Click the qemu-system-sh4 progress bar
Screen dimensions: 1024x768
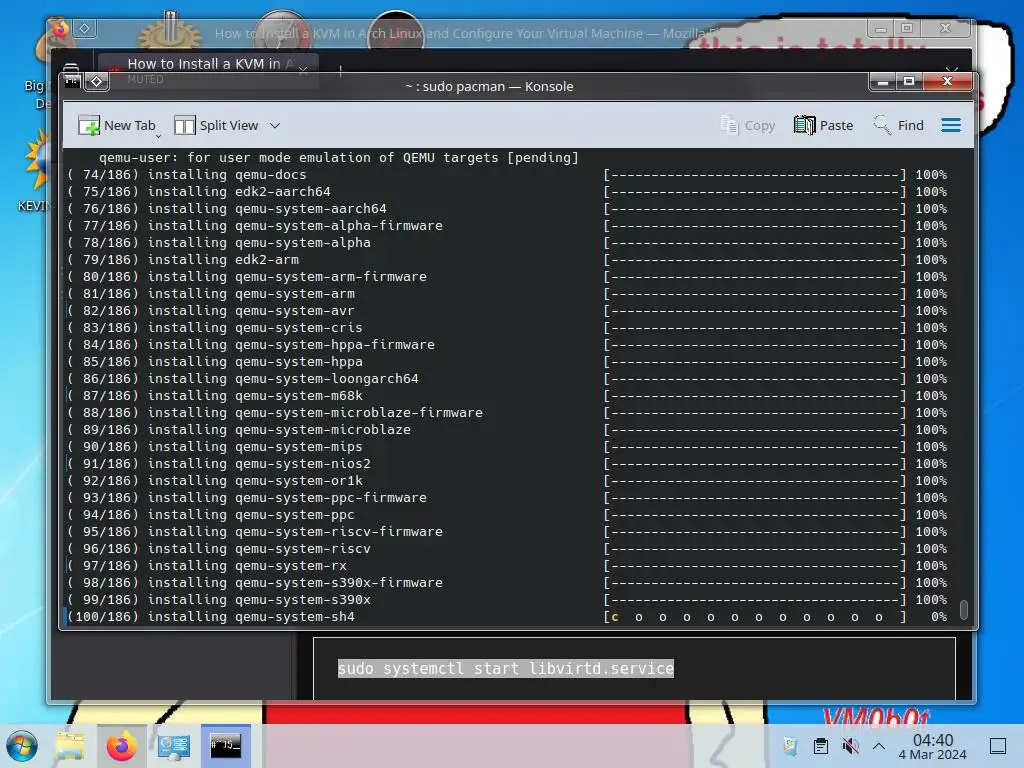click(x=755, y=617)
